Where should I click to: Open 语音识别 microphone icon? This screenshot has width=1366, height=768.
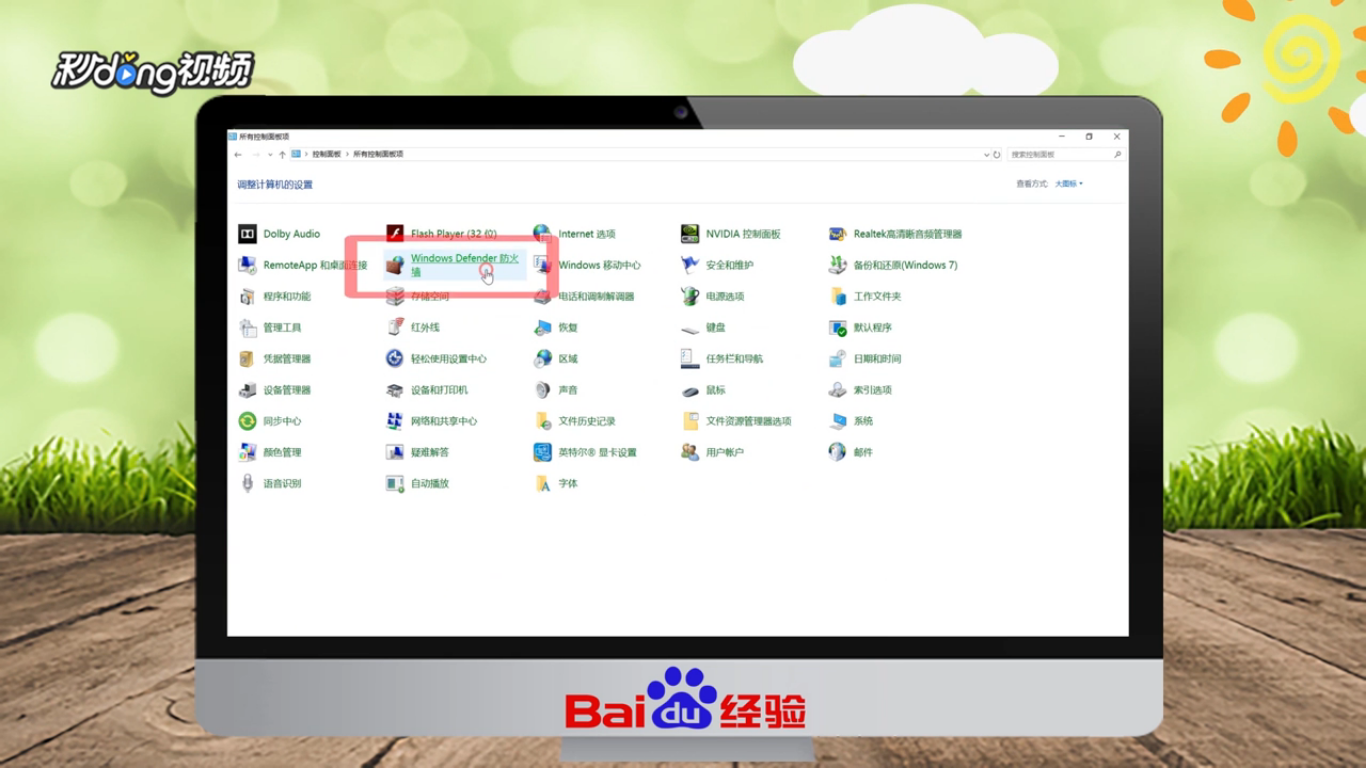[x=247, y=483]
